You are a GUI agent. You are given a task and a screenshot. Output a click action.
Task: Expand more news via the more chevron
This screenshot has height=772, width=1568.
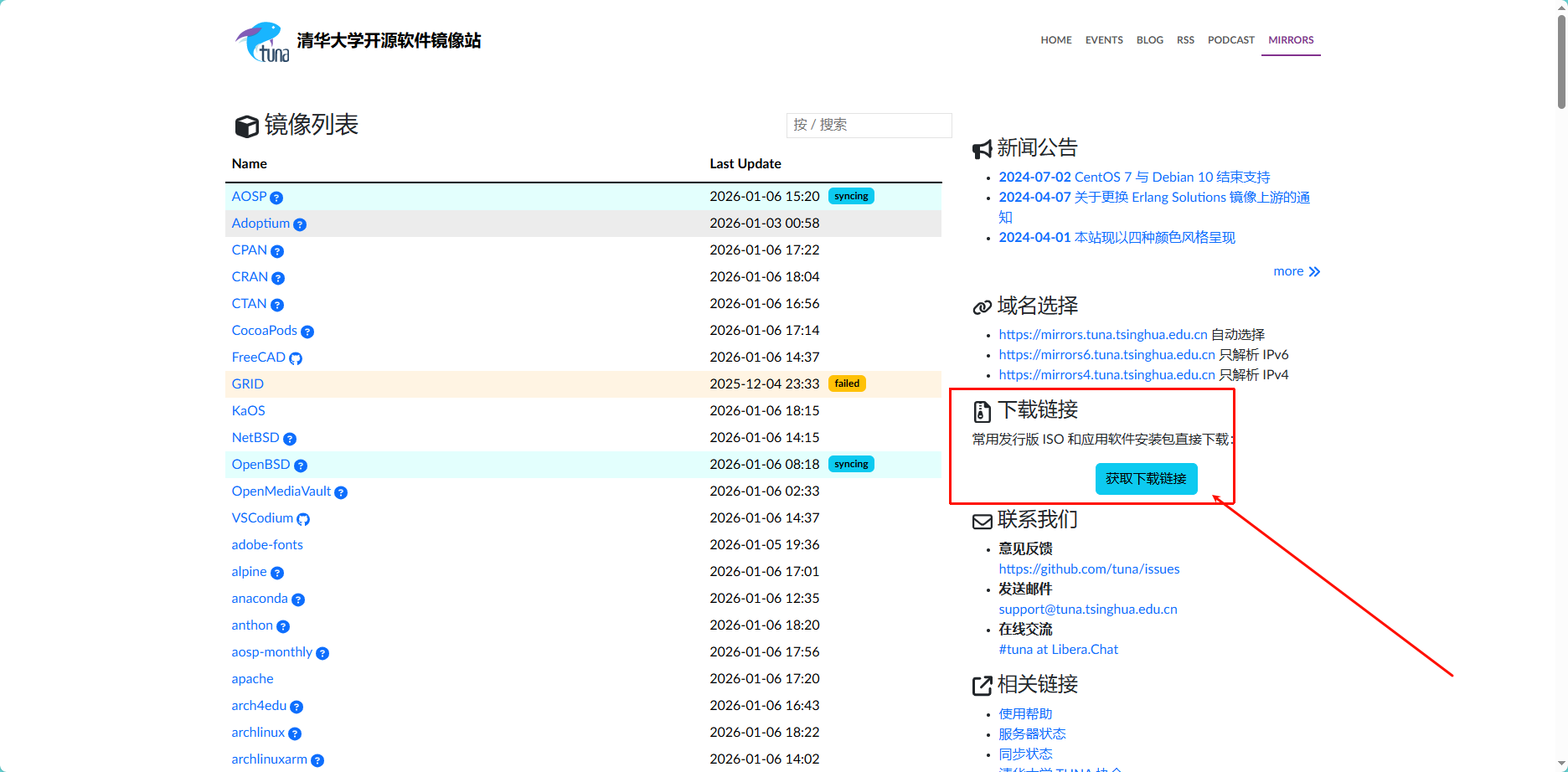[1296, 270]
